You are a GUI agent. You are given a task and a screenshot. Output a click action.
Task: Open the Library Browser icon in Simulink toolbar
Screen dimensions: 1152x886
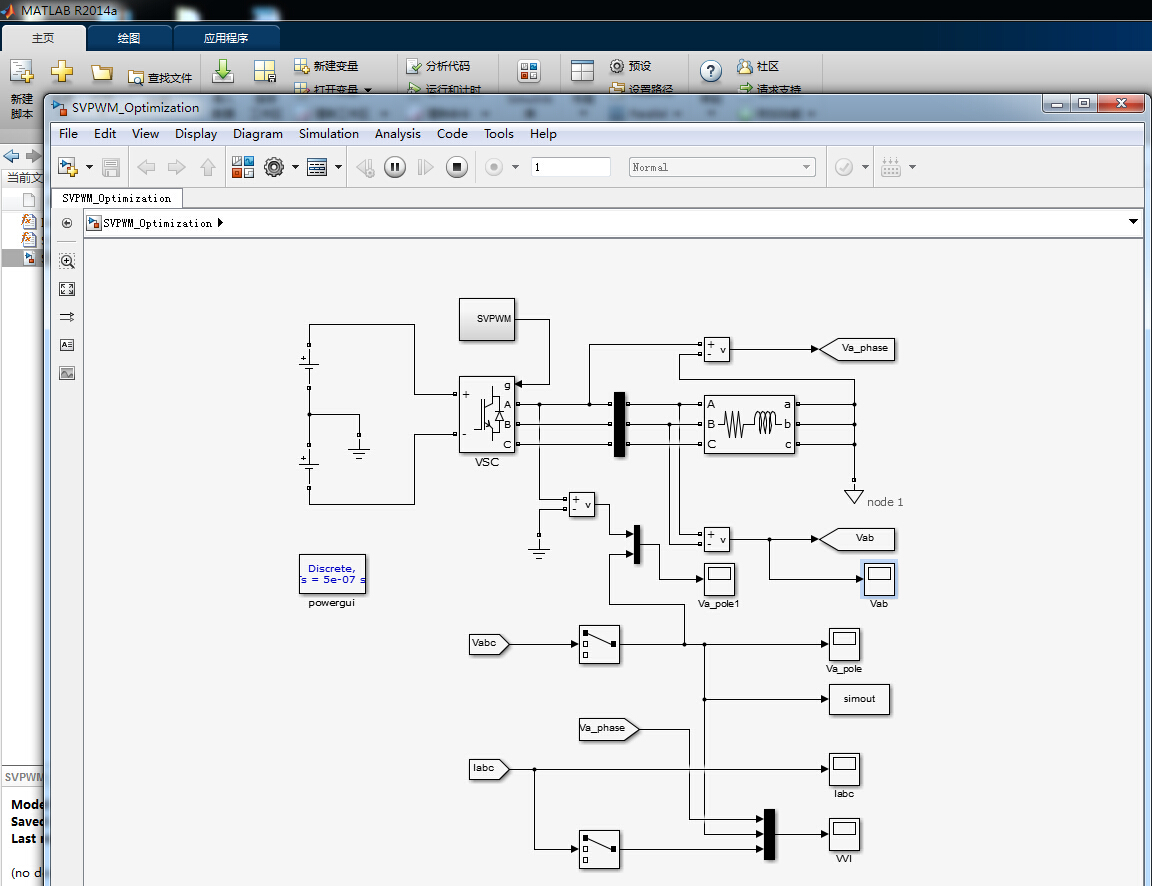242,167
